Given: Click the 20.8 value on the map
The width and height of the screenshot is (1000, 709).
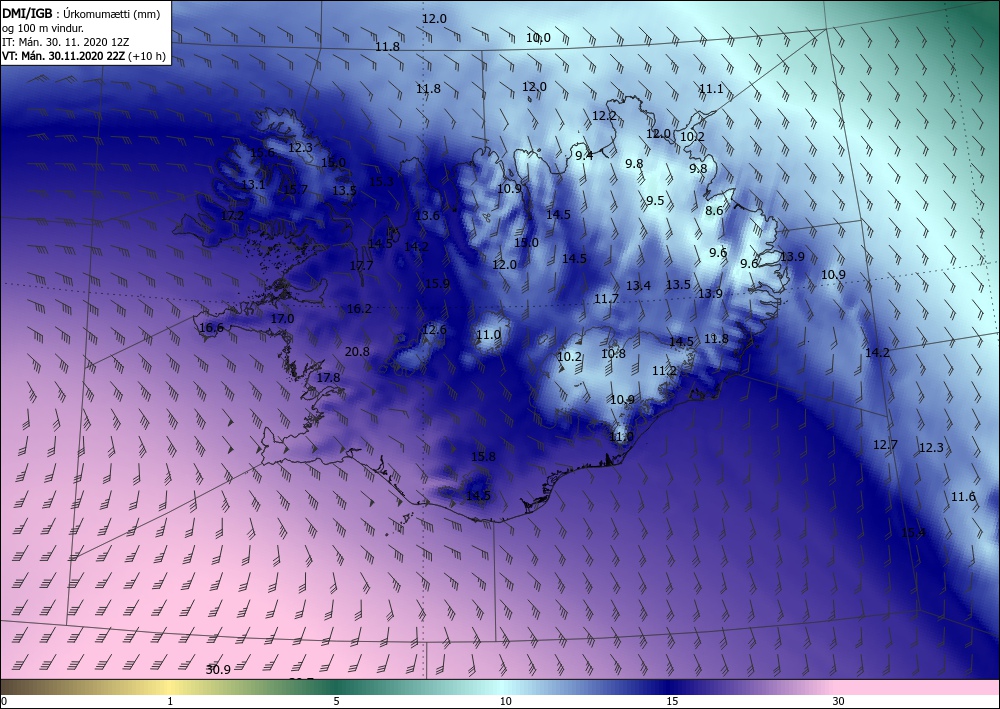Looking at the screenshot, I should click(x=357, y=351).
